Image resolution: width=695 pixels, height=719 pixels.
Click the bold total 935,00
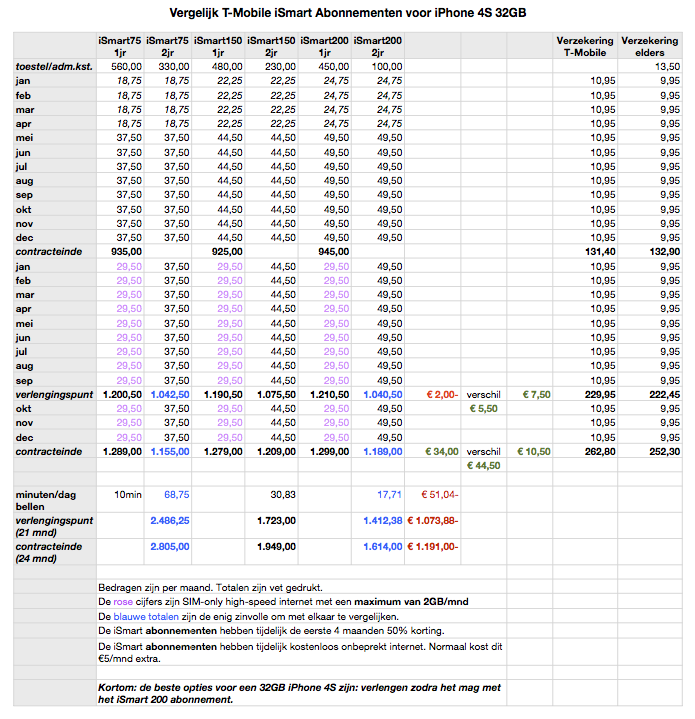[126, 252]
